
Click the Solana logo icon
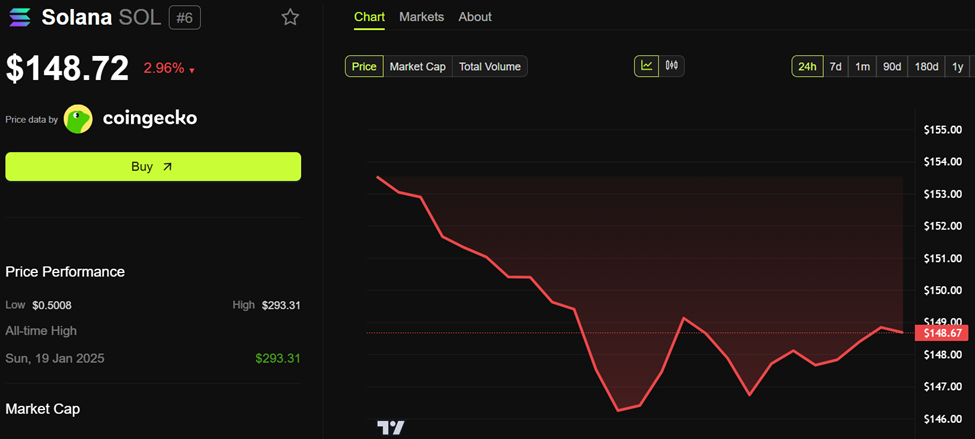pos(18,17)
